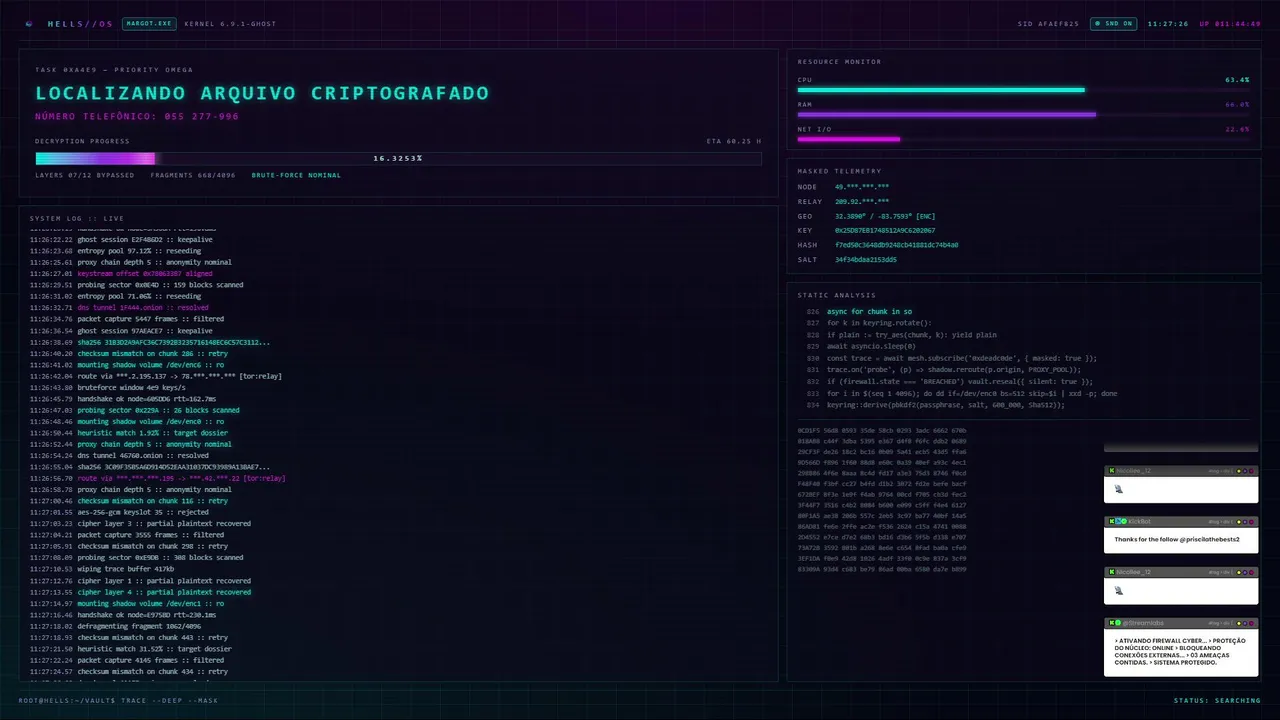This screenshot has height=720, width=1280.
Task: Click 'SID AFAEF825' session id
Action: click(1048, 23)
